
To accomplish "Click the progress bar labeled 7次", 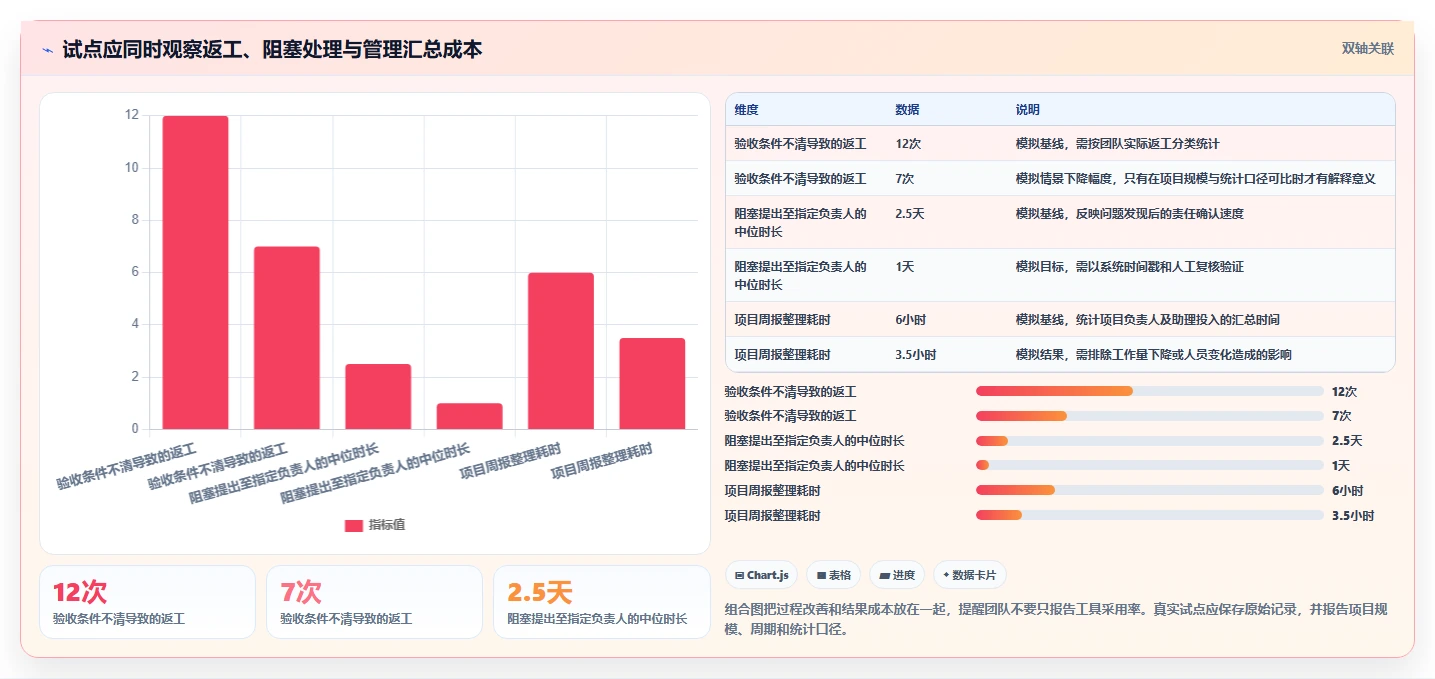I will pos(1150,416).
